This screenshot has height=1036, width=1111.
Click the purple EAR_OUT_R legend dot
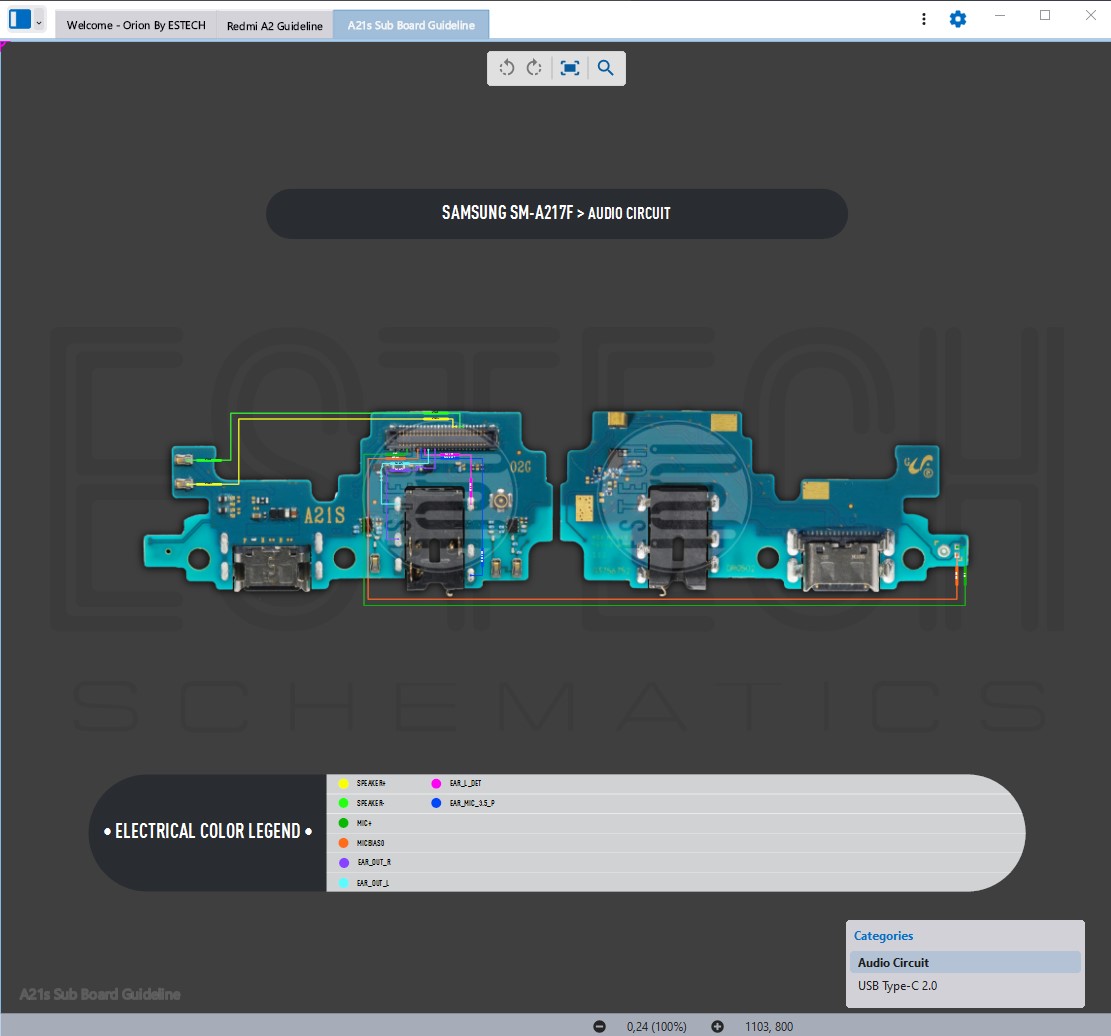click(344, 862)
